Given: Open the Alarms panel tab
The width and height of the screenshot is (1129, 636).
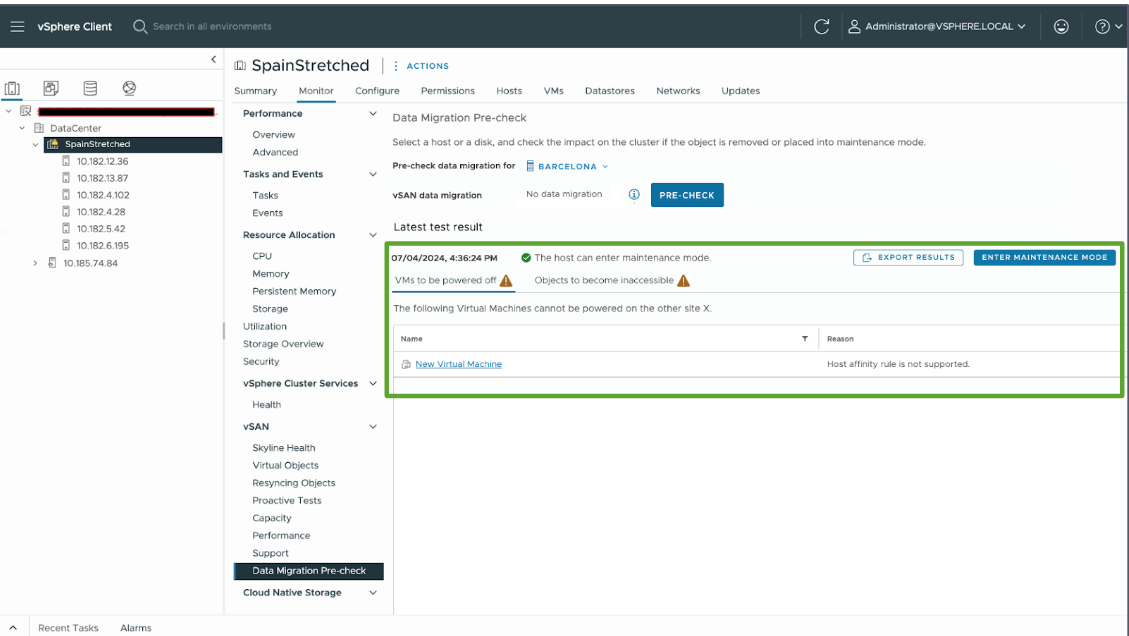Looking at the screenshot, I should pyautogui.click(x=135, y=628).
